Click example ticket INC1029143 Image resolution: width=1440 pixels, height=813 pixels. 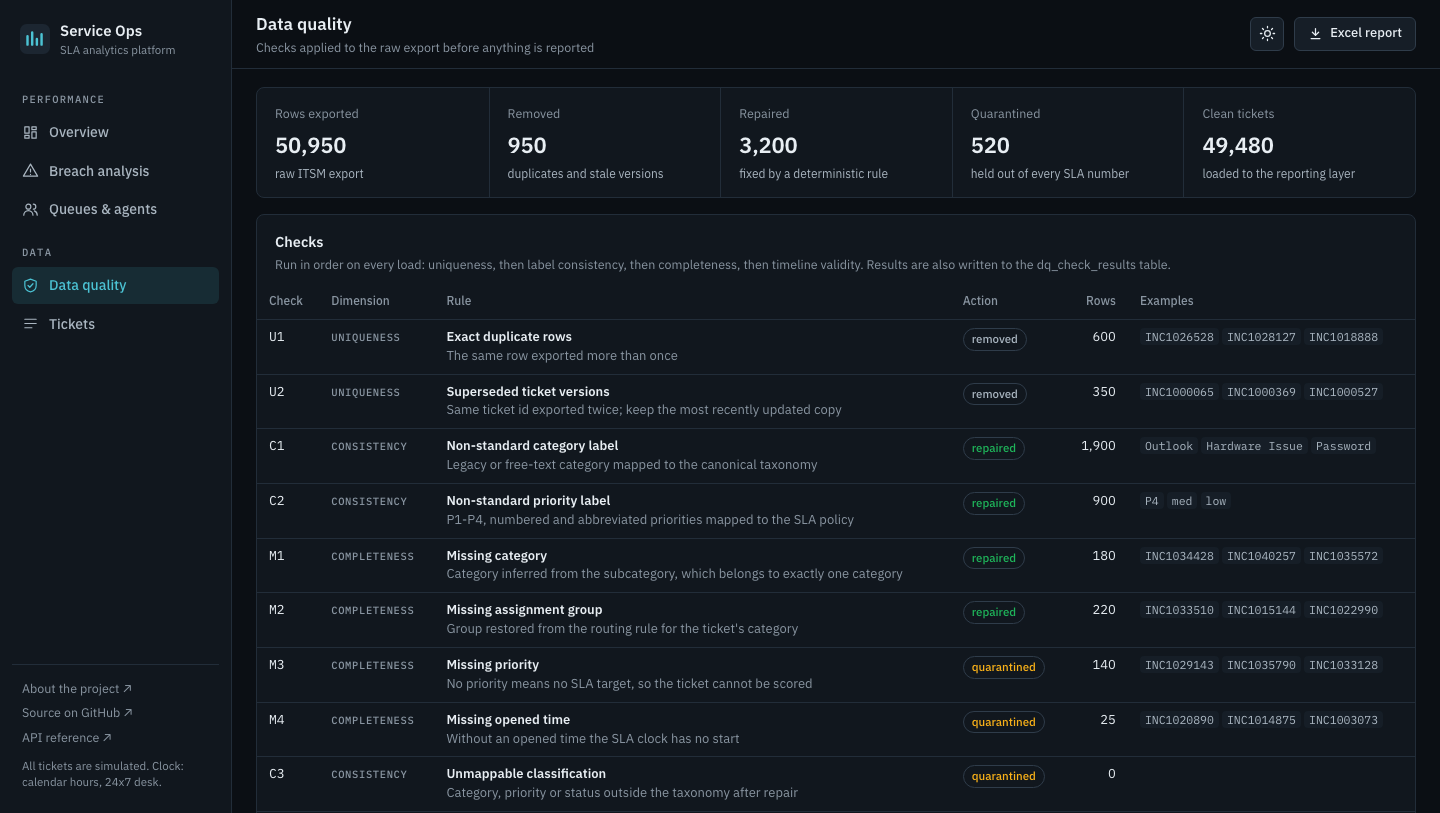coord(1179,665)
